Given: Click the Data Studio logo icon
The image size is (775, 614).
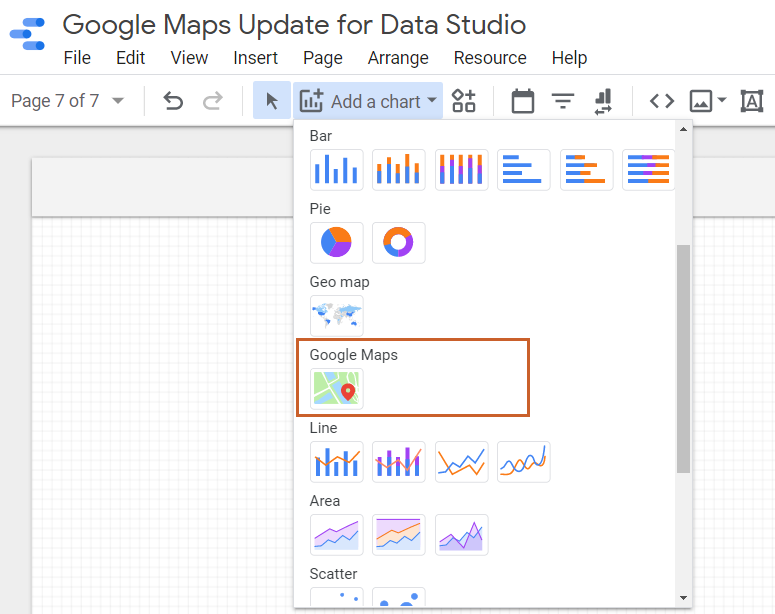Looking at the screenshot, I should (28, 34).
